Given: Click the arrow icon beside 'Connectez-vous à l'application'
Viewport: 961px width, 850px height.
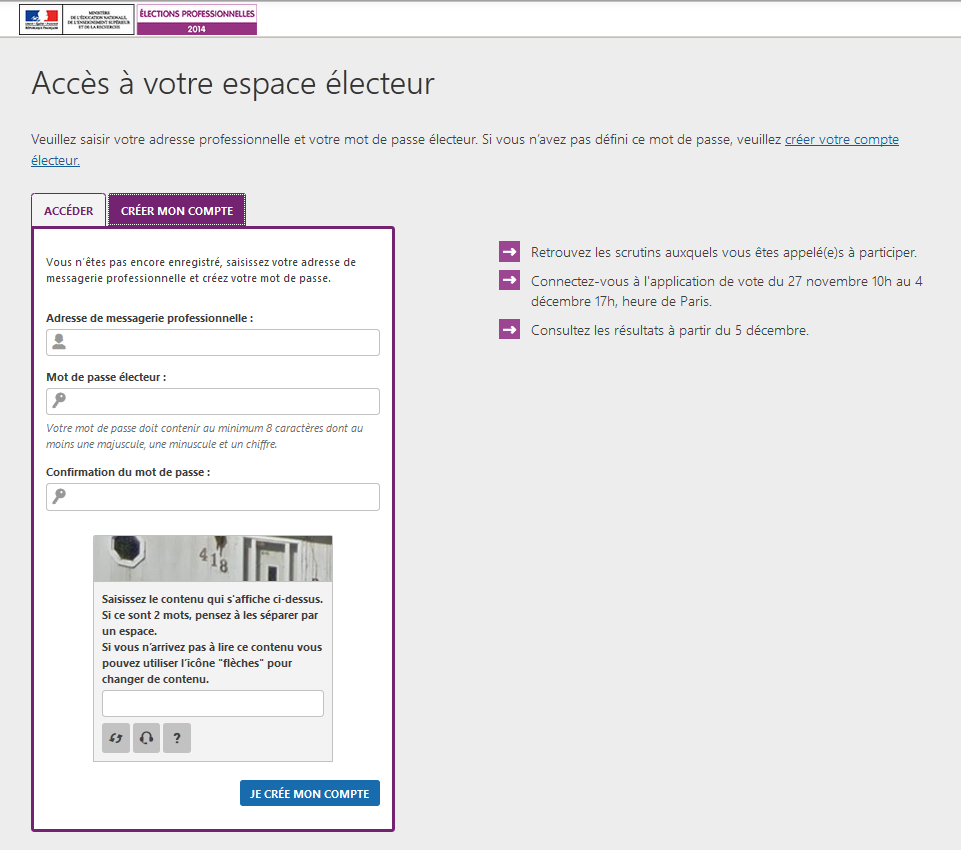Looking at the screenshot, I should click(x=510, y=281).
